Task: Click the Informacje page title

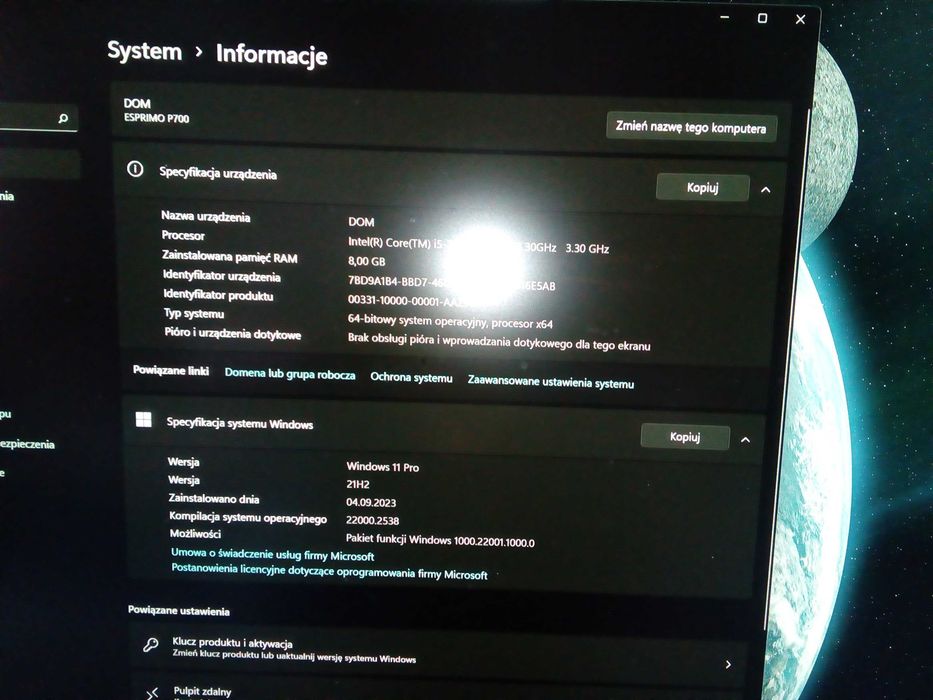Action: (271, 54)
